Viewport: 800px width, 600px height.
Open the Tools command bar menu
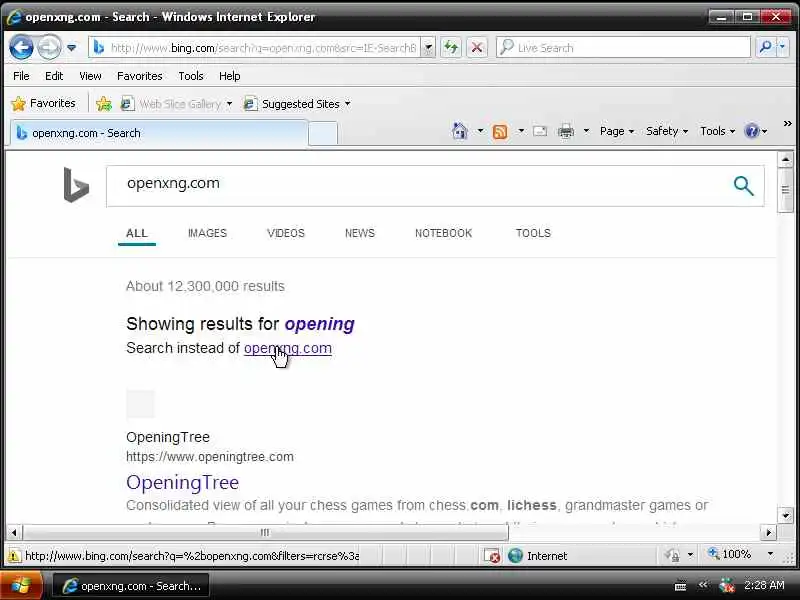point(717,131)
